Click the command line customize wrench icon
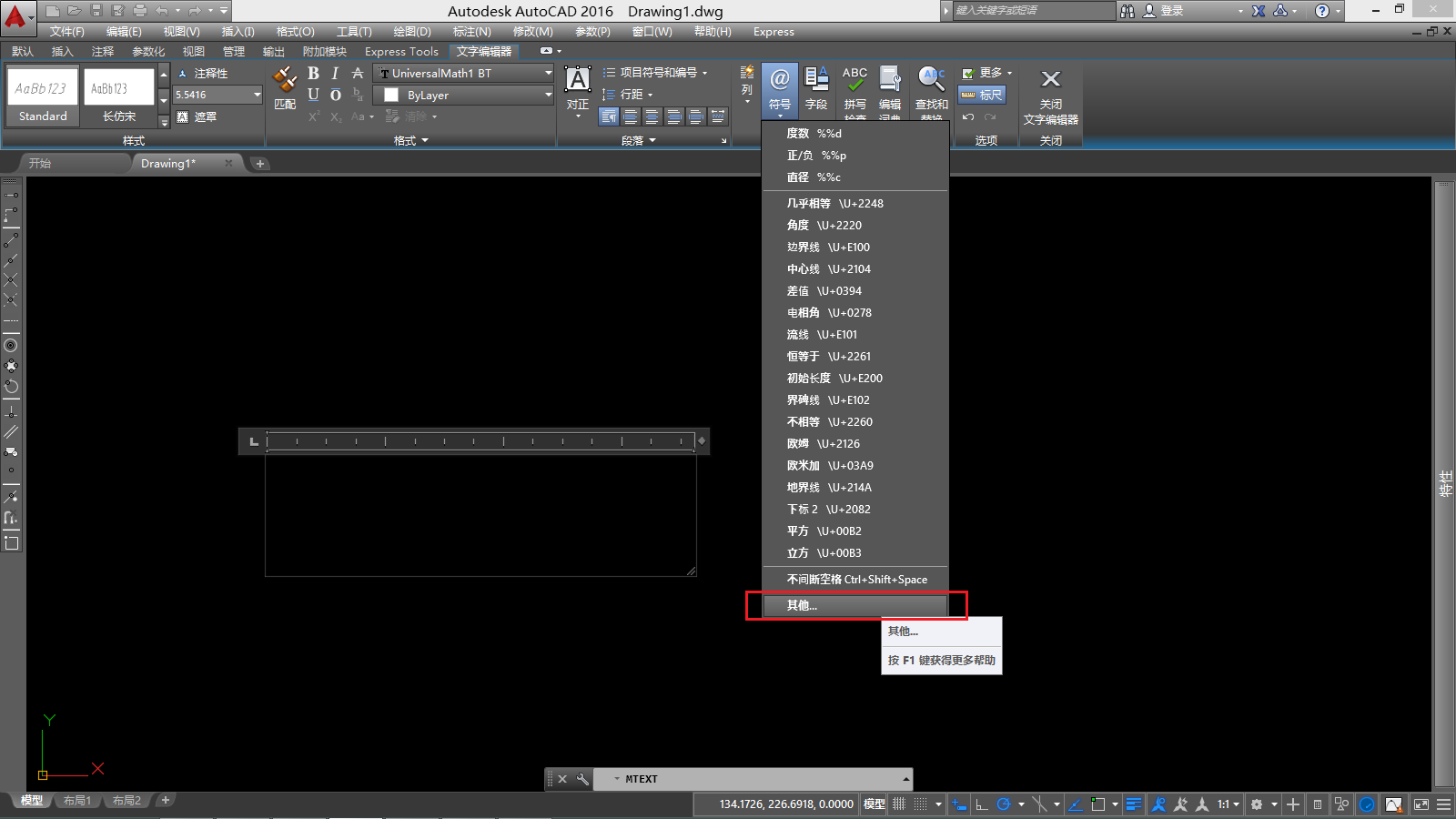Image resolution: width=1456 pixels, height=819 pixels. (582, 779)
